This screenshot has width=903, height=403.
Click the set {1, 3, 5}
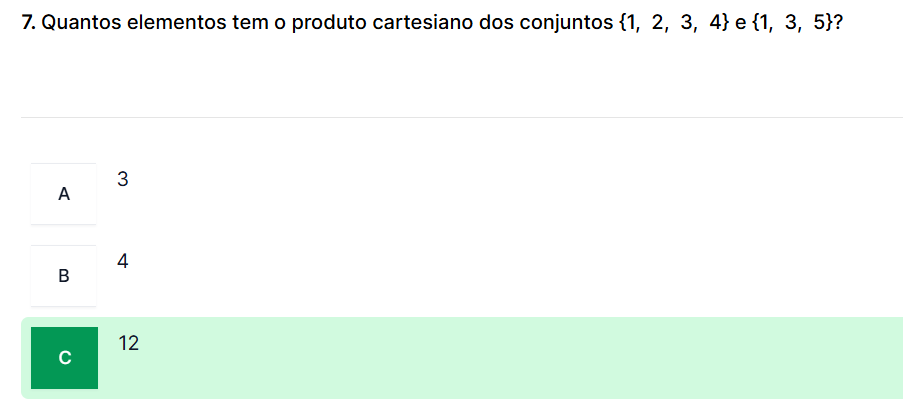(791, 23)
